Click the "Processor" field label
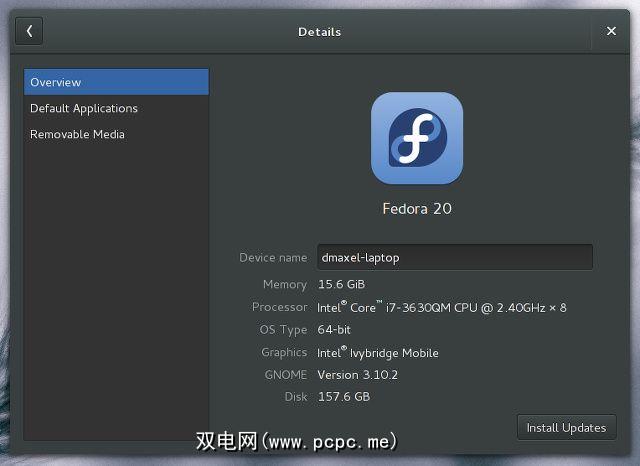Viewport: 640px width, 466px height. click(x=279, y=307)
